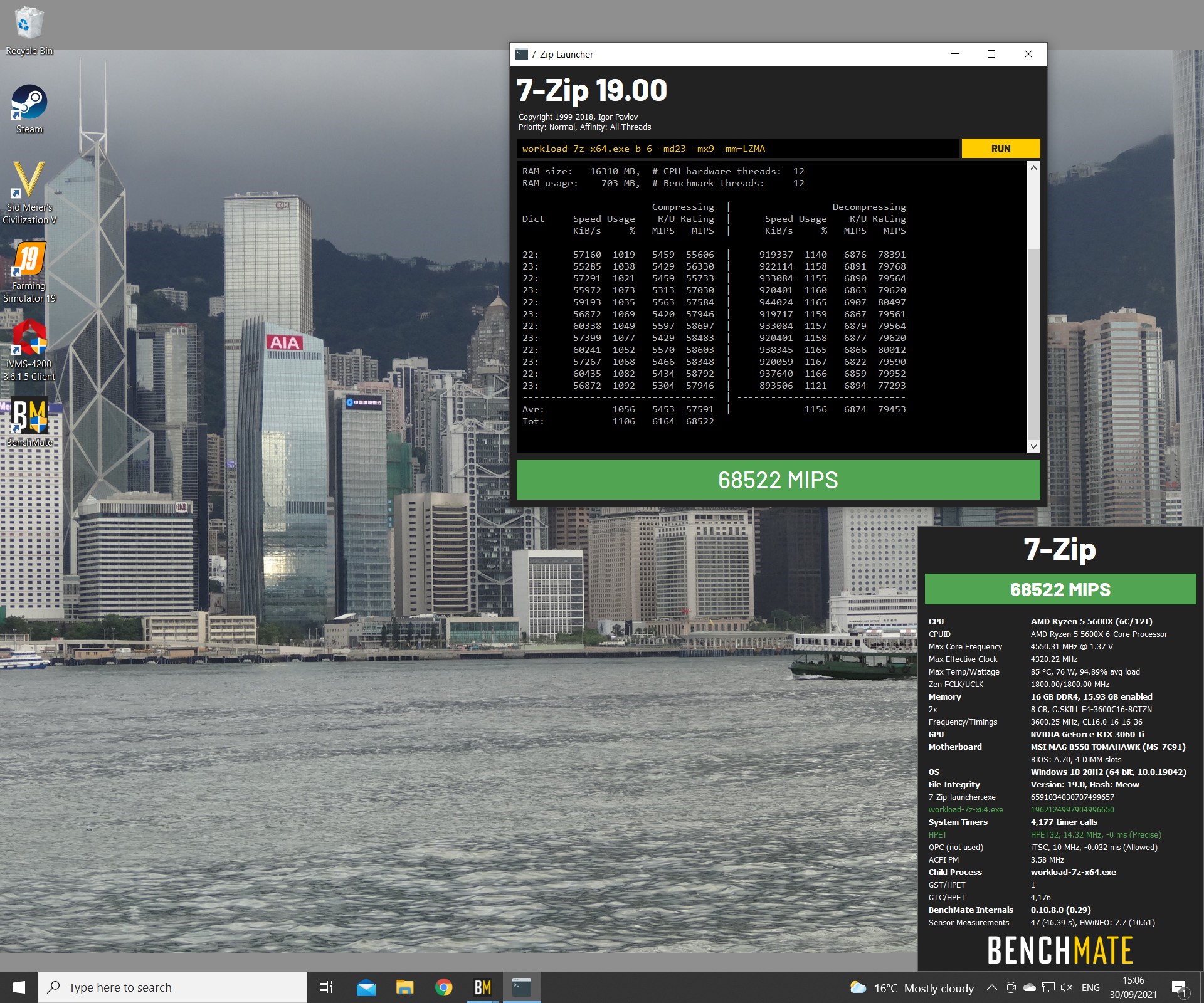Viewport: 1204px width, 1003px height.
Task: Click 'Priority: Normal, Affinity: All Threads' line
Action: (584, 127)
